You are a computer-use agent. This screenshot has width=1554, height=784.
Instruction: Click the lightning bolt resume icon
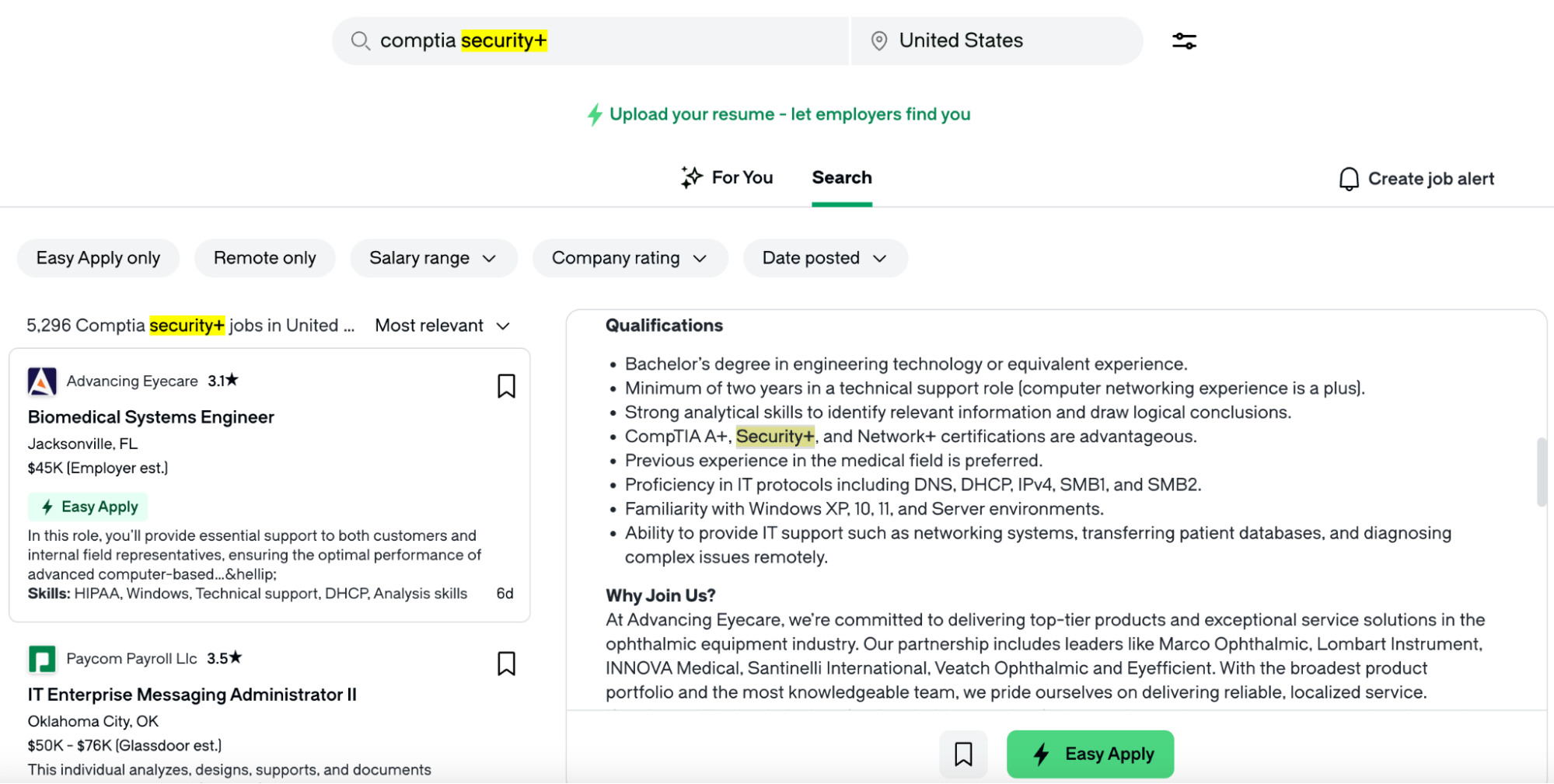595,115
